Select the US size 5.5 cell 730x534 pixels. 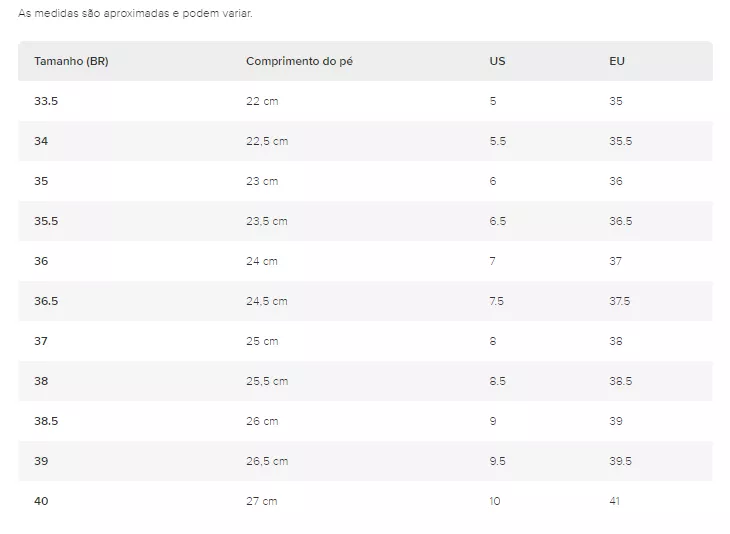497,141
